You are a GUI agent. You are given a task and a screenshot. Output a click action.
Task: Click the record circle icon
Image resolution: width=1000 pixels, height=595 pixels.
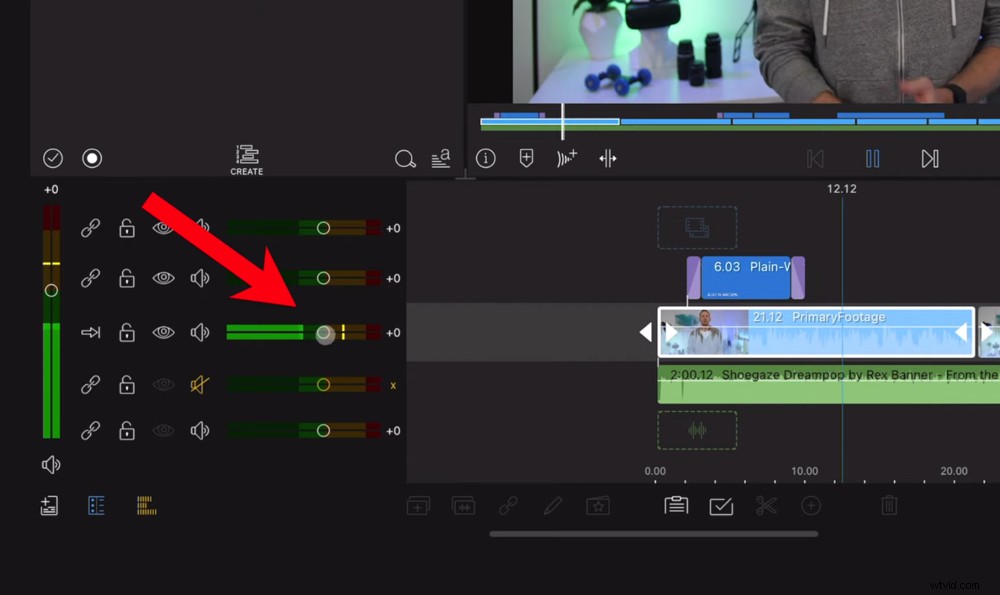pos(91,157)
